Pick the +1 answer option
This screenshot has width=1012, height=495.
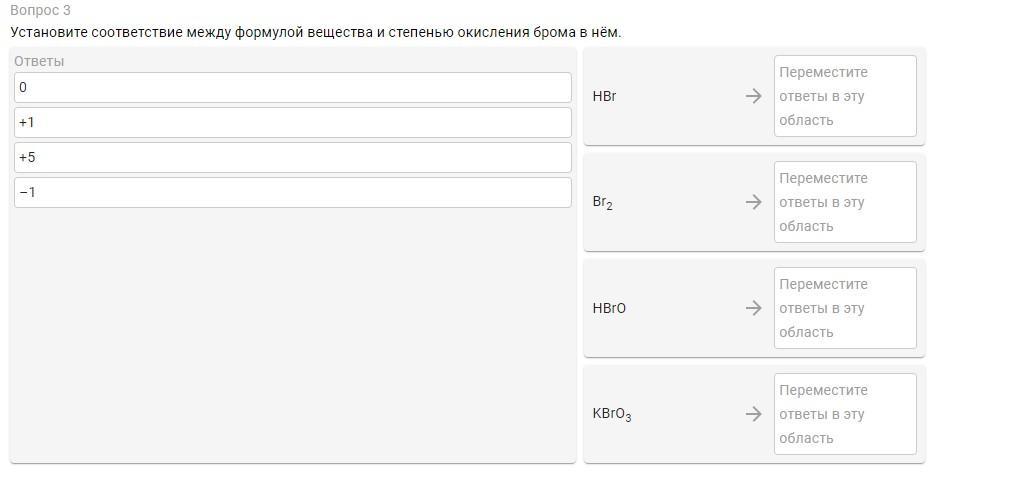click(292, 122)
